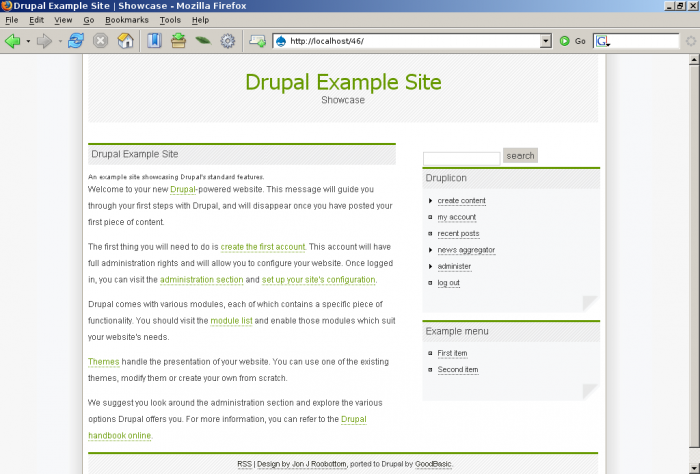Viewport: 700px width, 474px height.
Task: Open the Forward history dropdown arrow
Action: (60, 42)
